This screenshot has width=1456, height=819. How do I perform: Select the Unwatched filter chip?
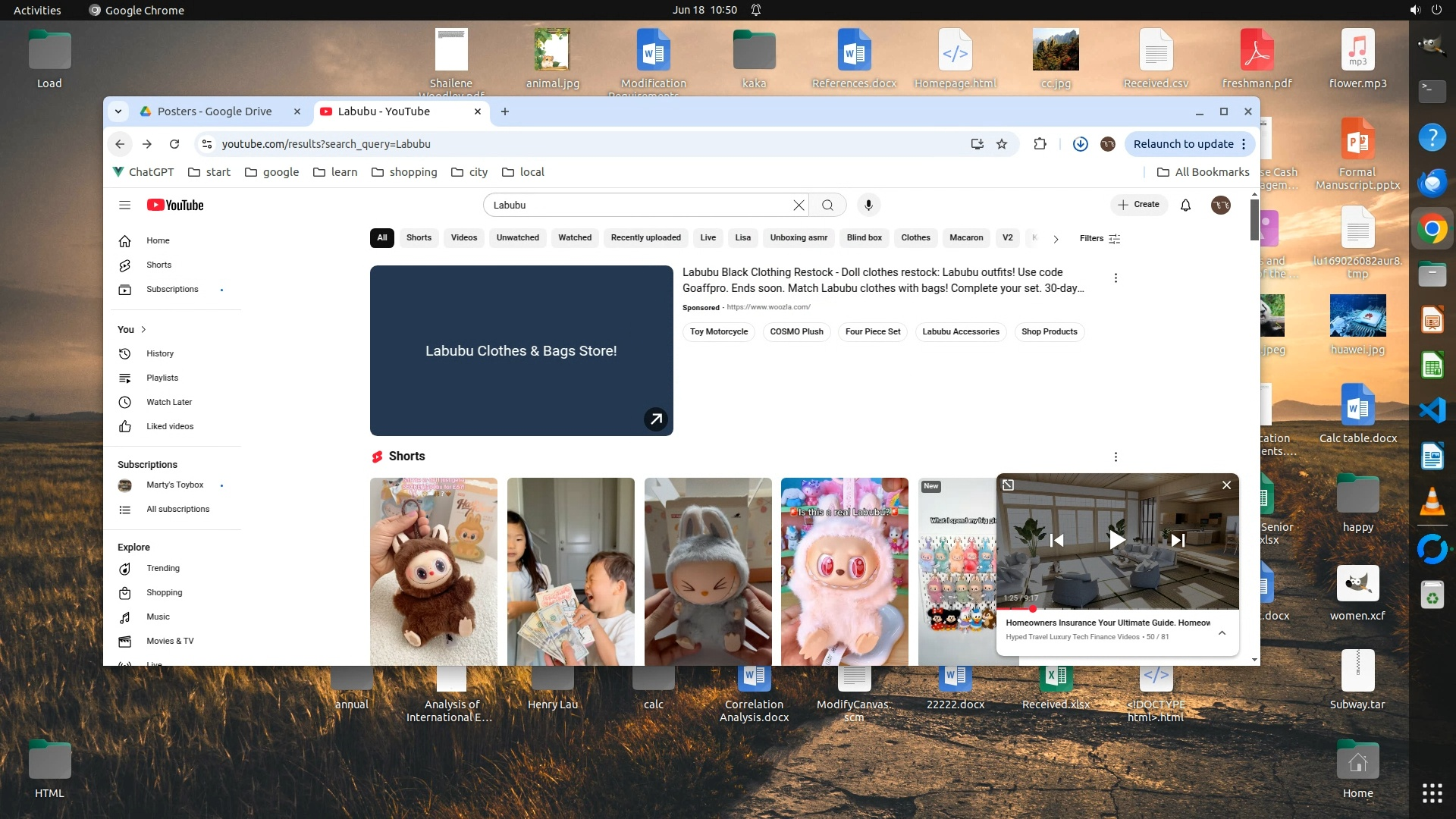pos(517,237)
